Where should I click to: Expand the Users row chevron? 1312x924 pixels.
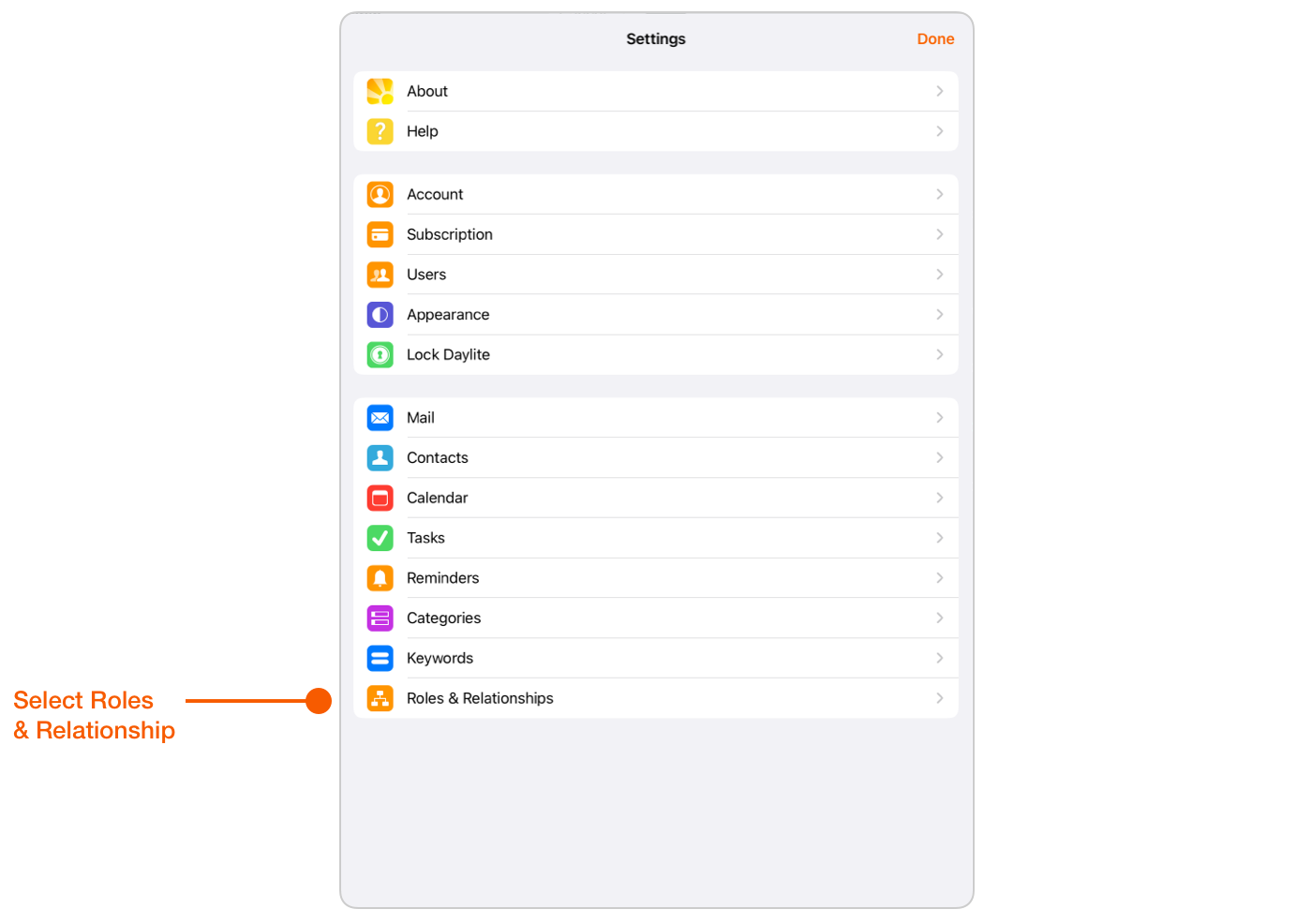(939, 275)
